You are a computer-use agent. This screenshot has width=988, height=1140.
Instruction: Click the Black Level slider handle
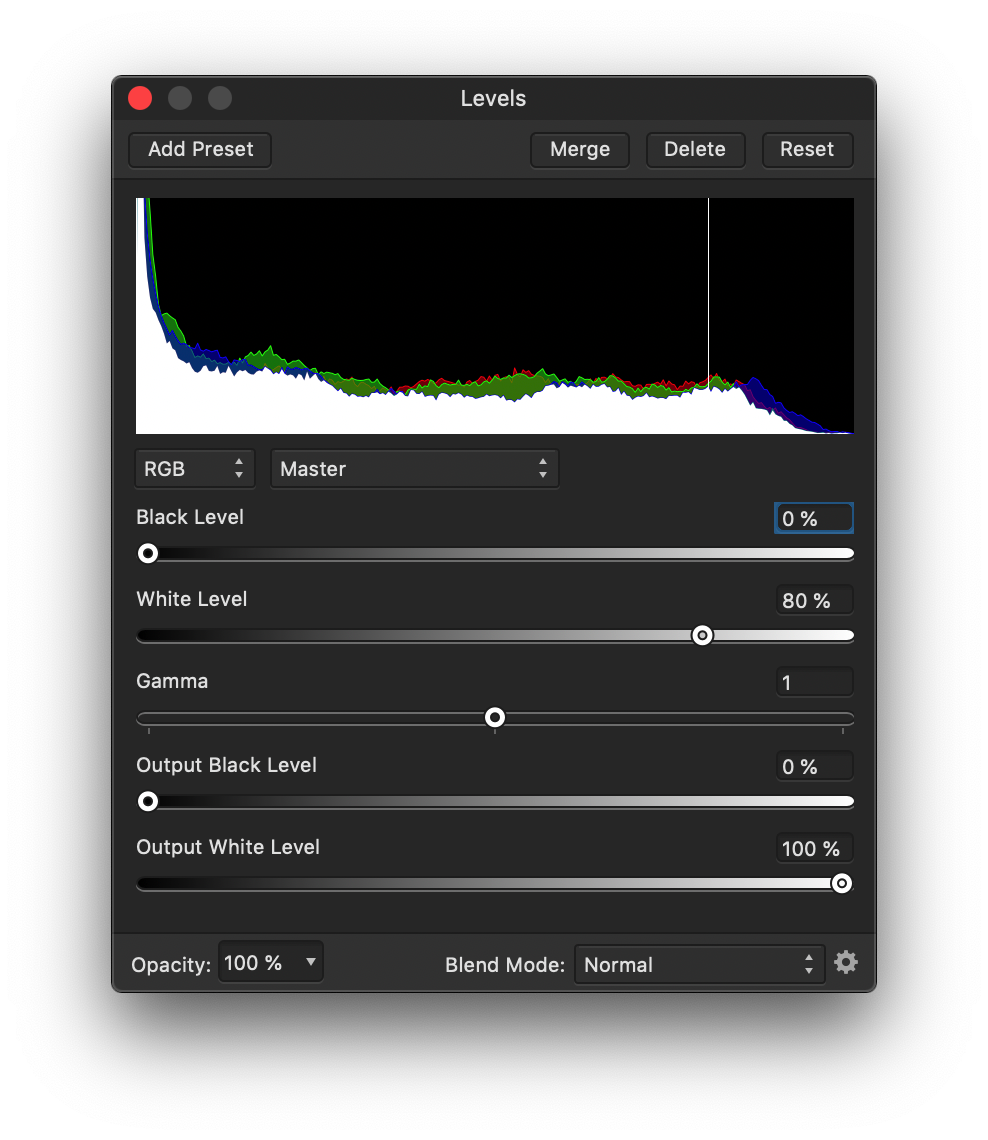click(x=148, y=553)
